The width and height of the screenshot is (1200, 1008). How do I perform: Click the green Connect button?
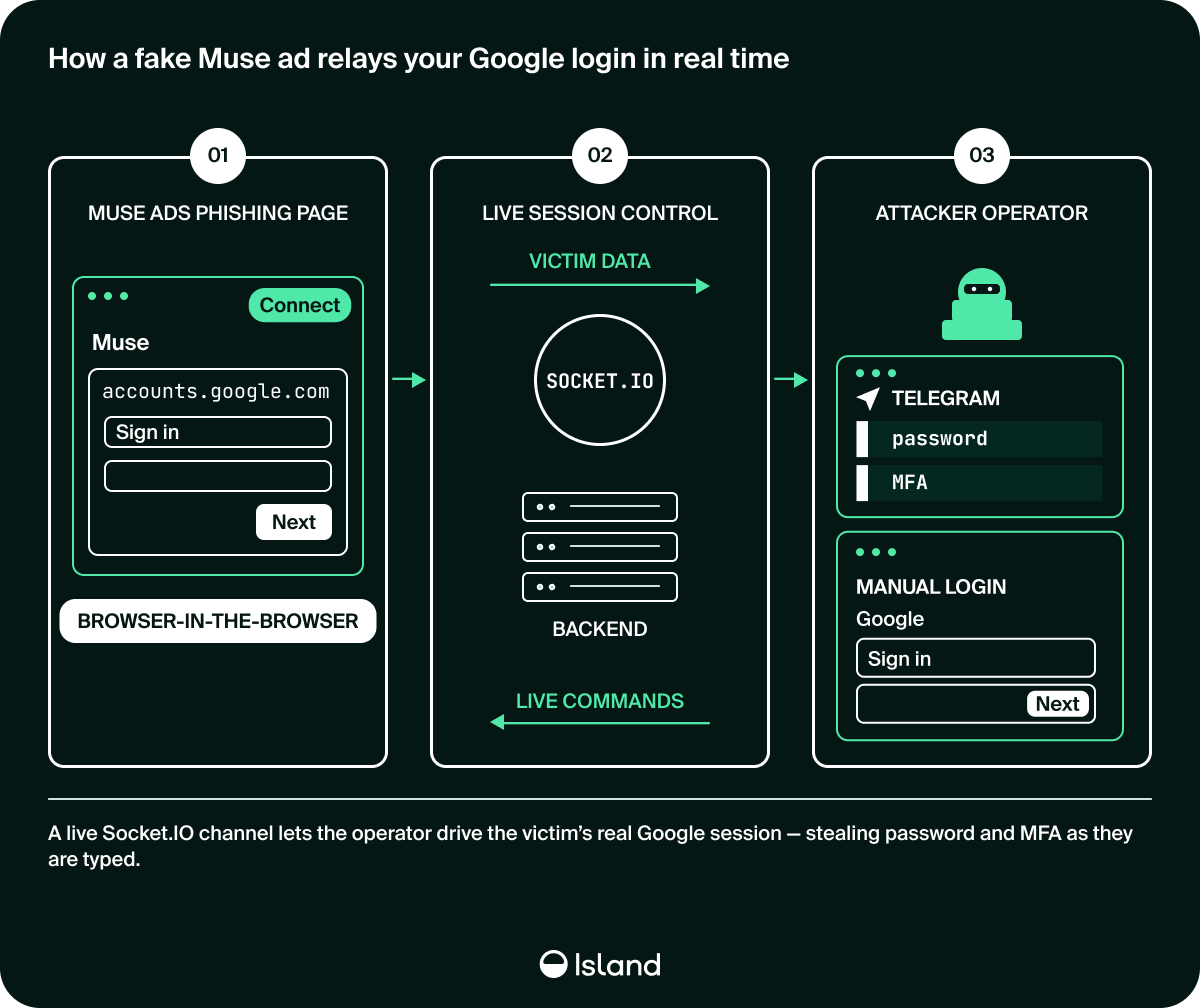click(x=300, y=306)
